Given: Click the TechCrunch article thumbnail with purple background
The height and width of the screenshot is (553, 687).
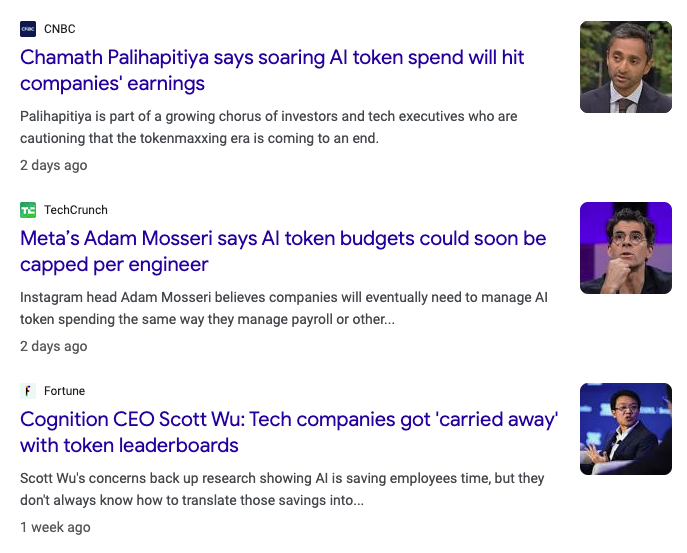Looking at the screenshot, I should click(x=626, y=248).
